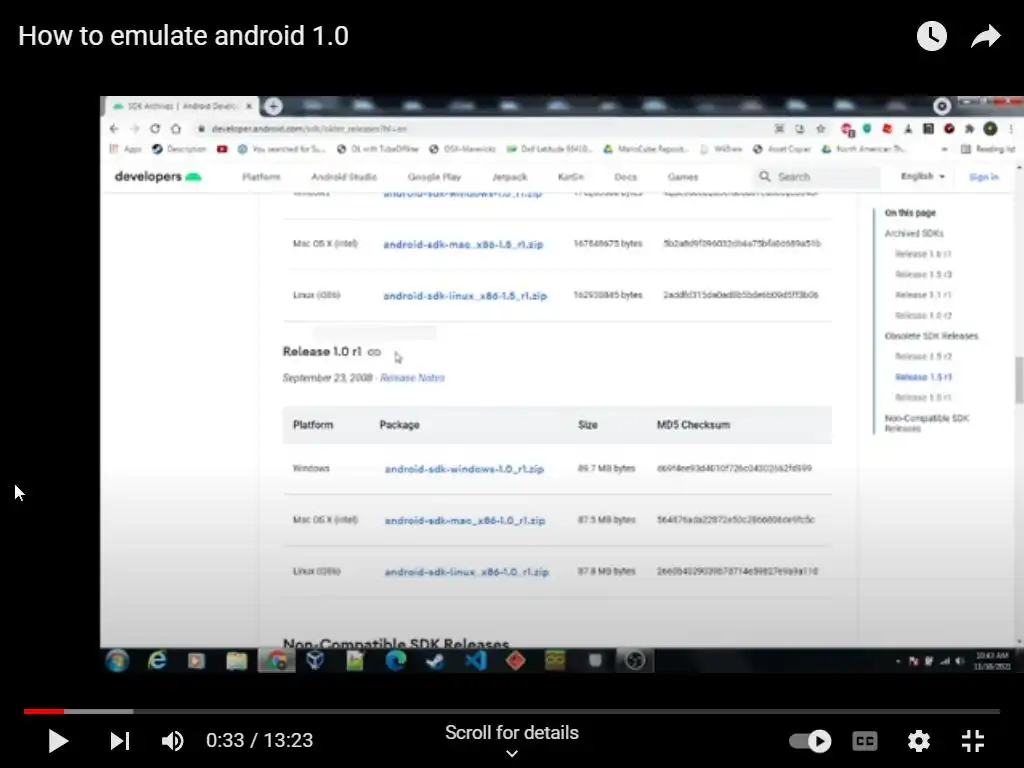Viewport: 1024px width, 768px height.
Task: Toggle the autoplay switch
Action: [810, 741]
